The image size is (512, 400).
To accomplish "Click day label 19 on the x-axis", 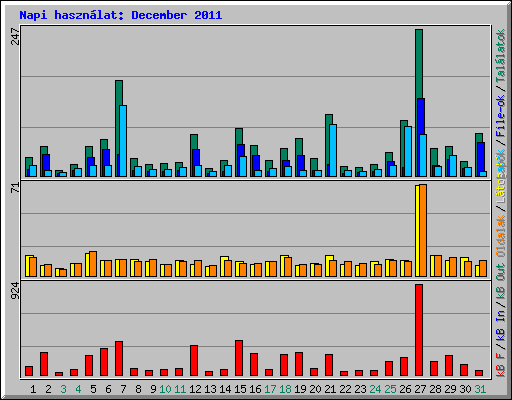I will coord(300,389).
